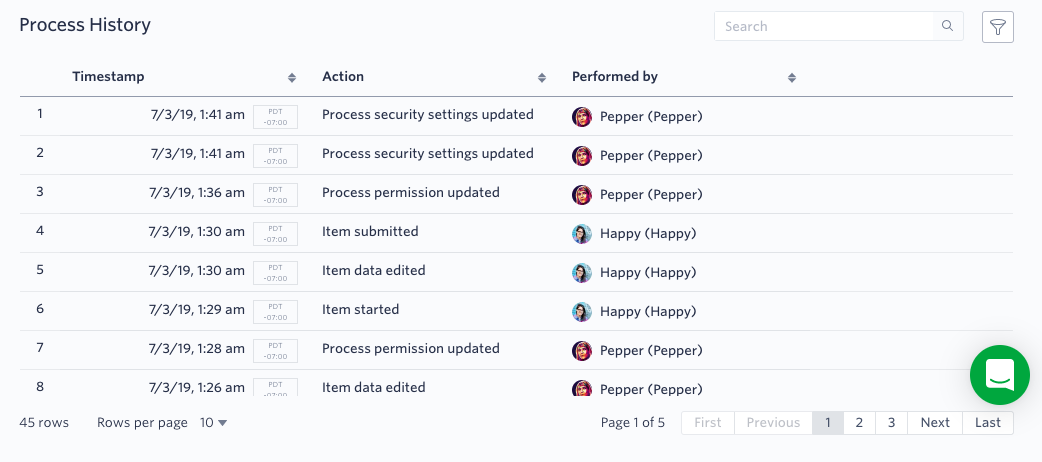Click the Process History heading
The image size is (1042, 462).
pyautogui.click(x=85, y=25)
